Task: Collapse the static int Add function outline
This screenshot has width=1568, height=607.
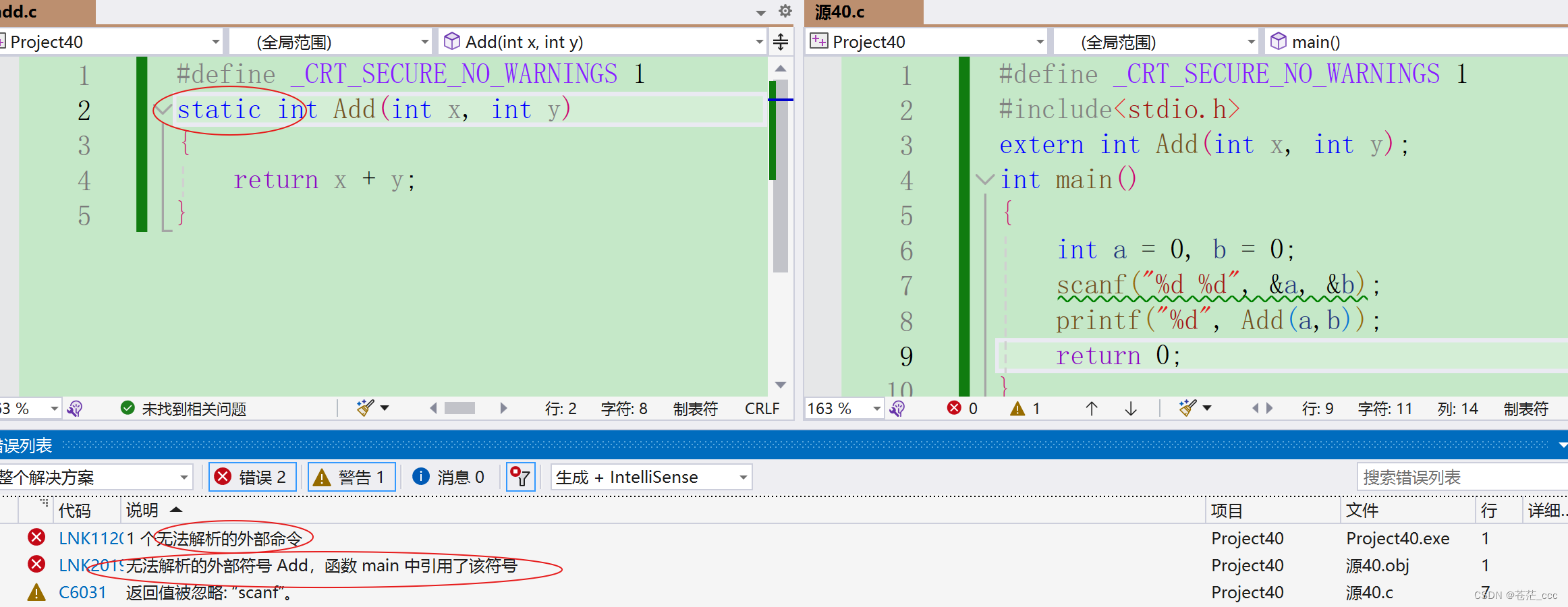Action: [163, 109]
